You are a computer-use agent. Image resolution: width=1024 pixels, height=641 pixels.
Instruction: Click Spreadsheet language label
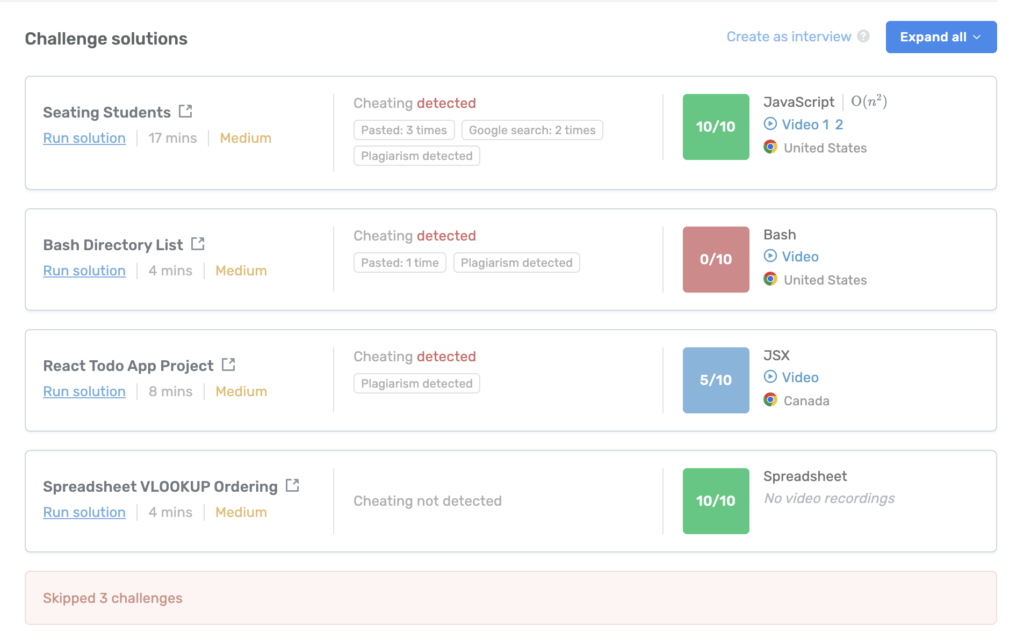pos(805,476)
